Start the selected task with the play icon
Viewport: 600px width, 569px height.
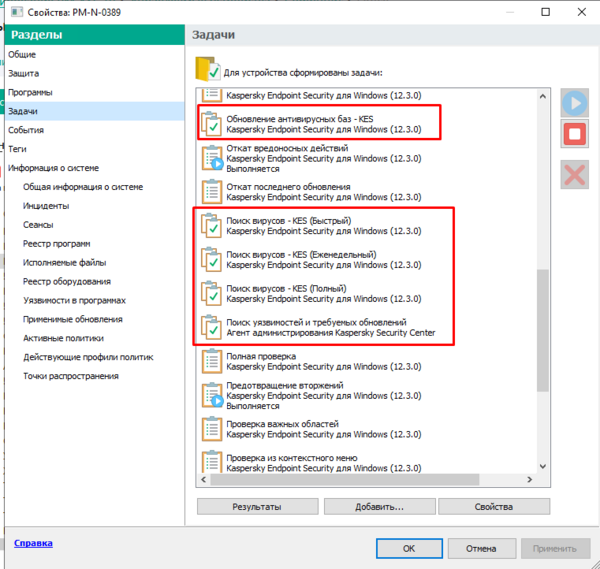(574, 103)
